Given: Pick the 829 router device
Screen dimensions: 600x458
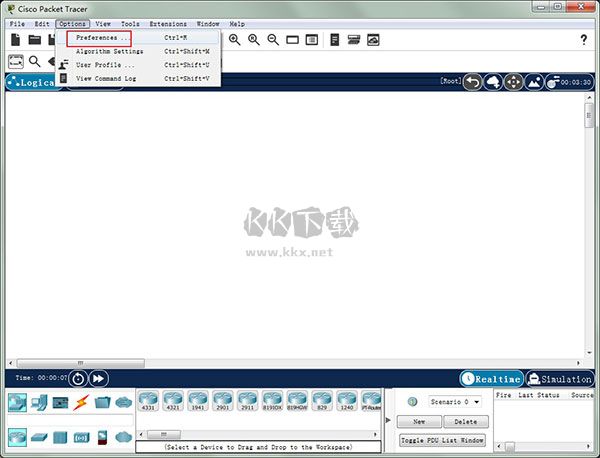Looking at the screenshot, I should coord(322,401).
